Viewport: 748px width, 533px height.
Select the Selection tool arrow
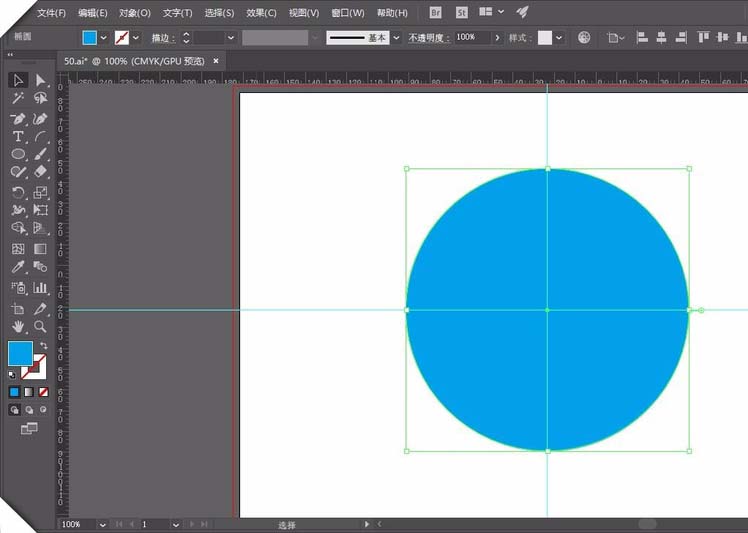[18, 80]
